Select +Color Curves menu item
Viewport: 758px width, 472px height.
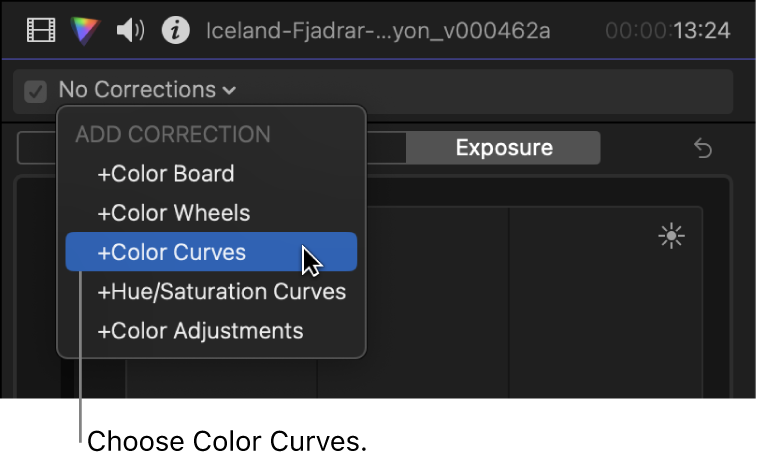pyautogui.click(x=172, y=253)
